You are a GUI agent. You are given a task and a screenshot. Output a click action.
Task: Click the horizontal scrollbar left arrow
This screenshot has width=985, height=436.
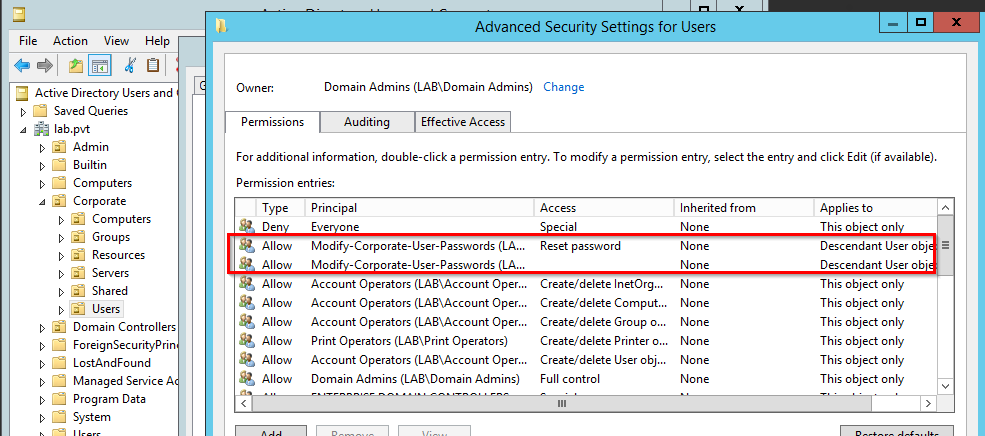point(244,403)
